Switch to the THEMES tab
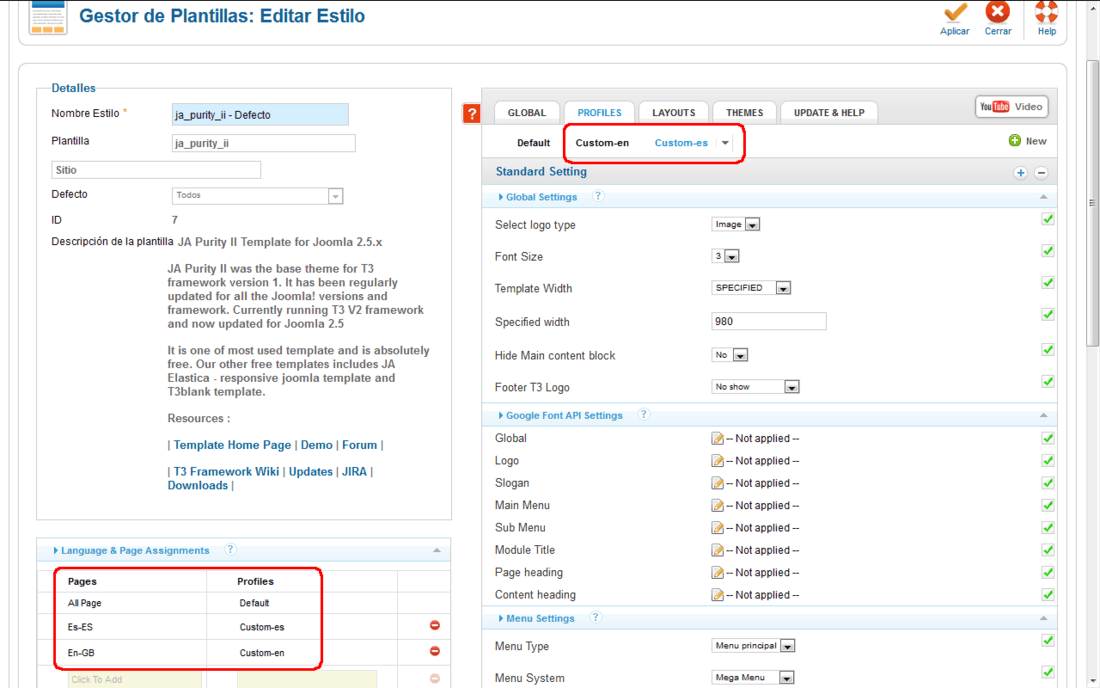The width and height of the screenshot is (1100, 688). point(744,112)
